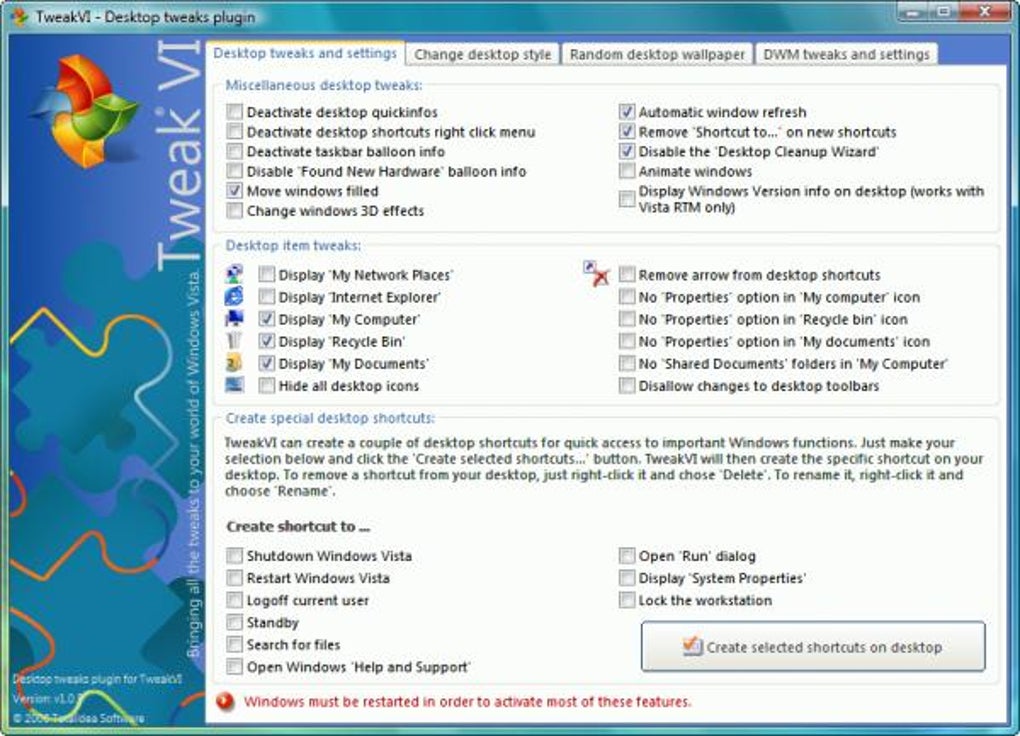The image size is (1020, 736).
Task: Click 'Desktop tweaks plugin for TweakVI' sidebar text
Action: coord(98,679)
